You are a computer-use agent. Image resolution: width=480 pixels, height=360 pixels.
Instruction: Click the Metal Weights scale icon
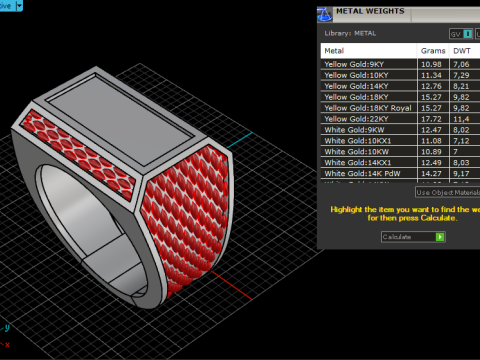(x=324, y=14)
